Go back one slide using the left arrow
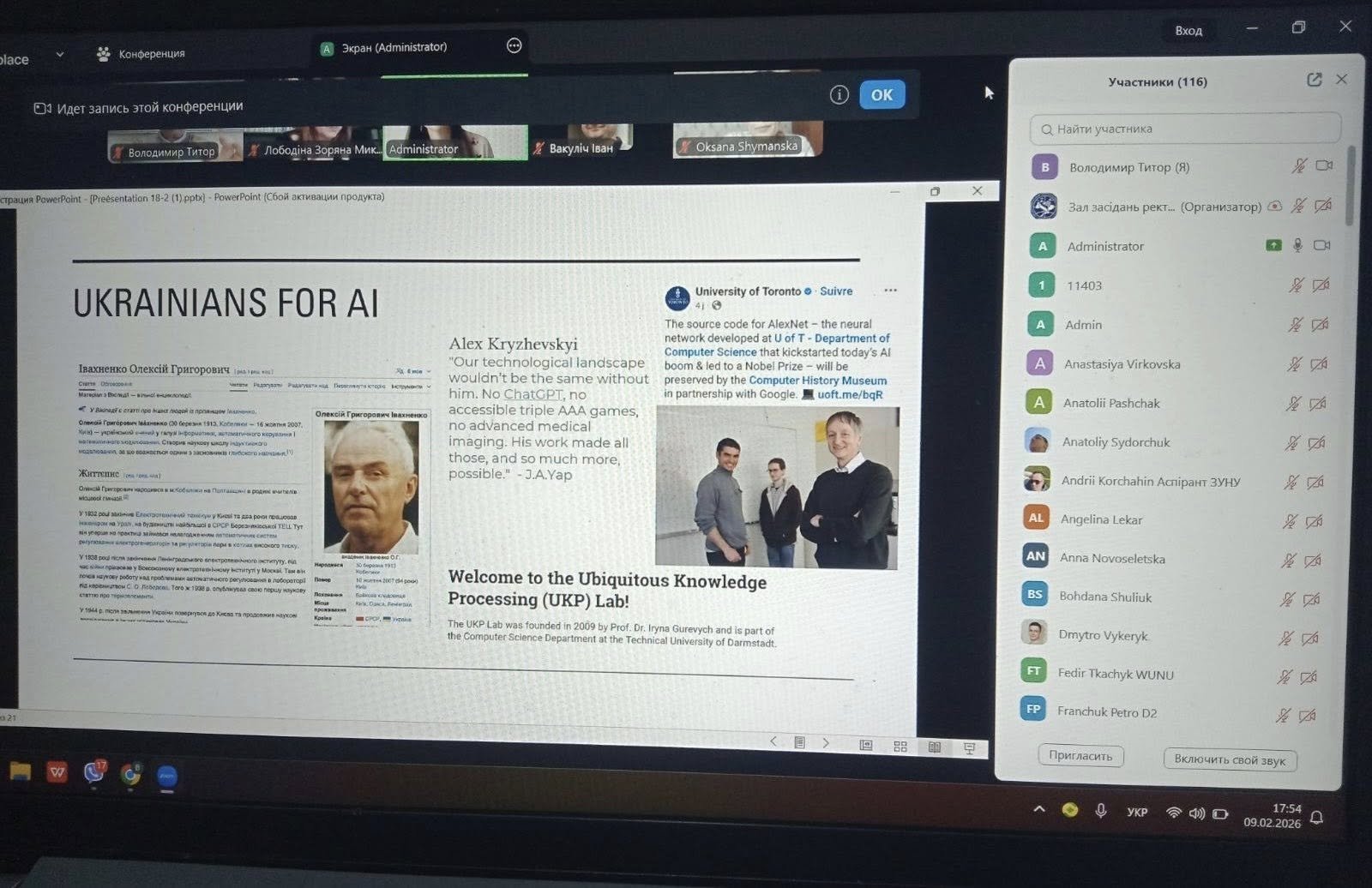This screenshot has height=888, width=1372. coord(773,741)
